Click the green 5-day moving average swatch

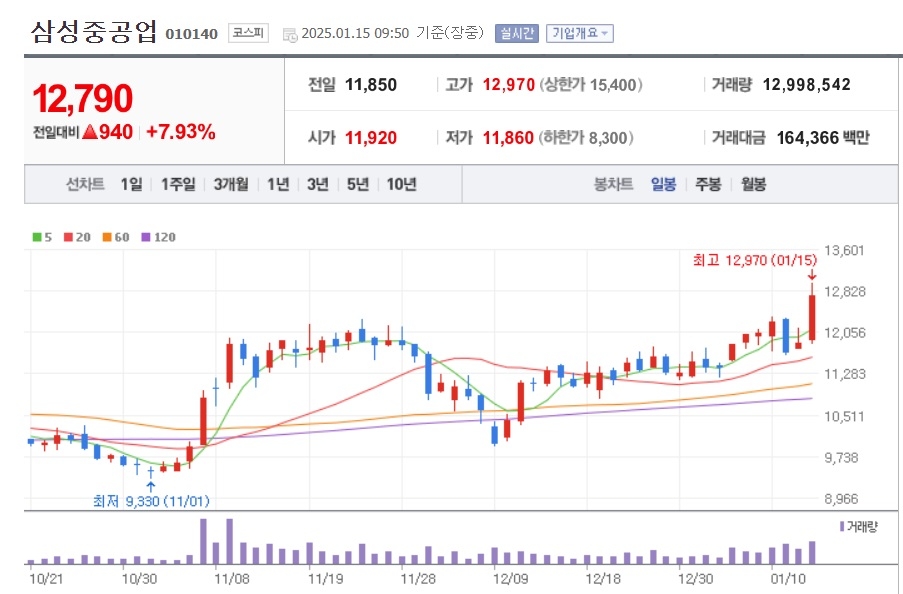click(x=37, y=237)
